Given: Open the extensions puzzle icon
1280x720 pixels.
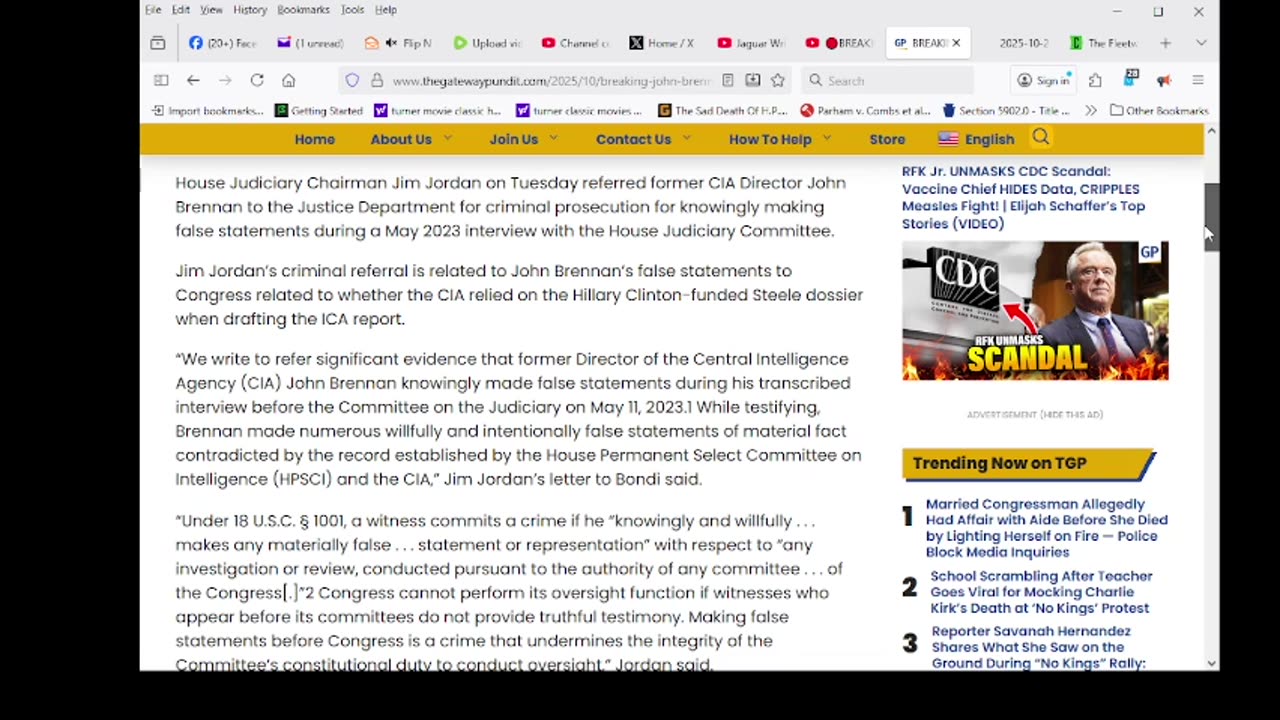Looking at the screenshot, I should point(1095,80).
